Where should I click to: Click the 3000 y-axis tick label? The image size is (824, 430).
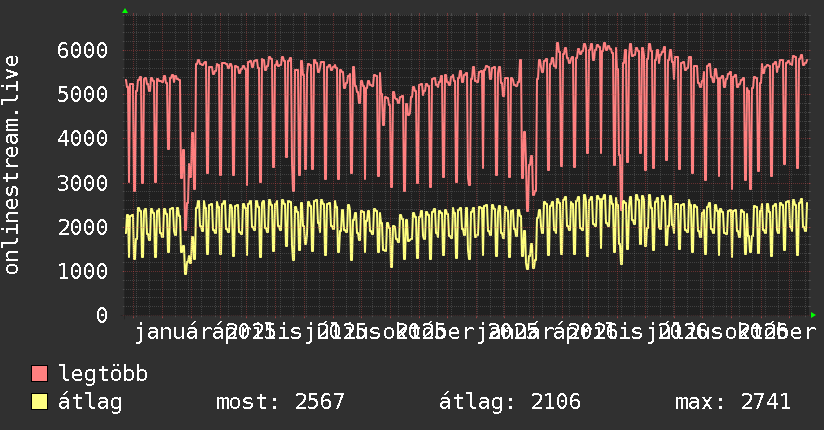(83, 183)
